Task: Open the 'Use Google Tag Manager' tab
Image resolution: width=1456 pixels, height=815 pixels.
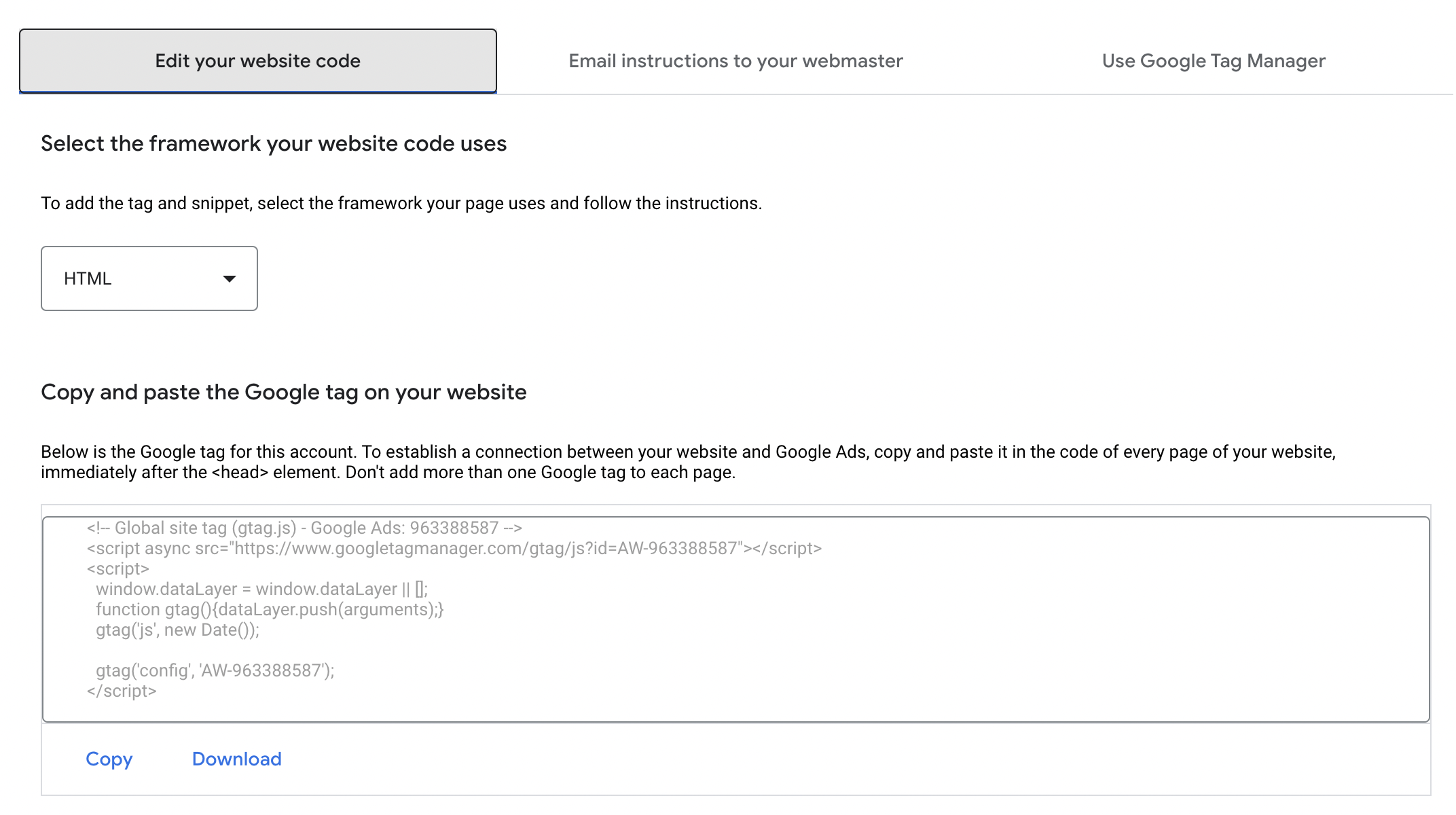Action: click(1214, 61)
